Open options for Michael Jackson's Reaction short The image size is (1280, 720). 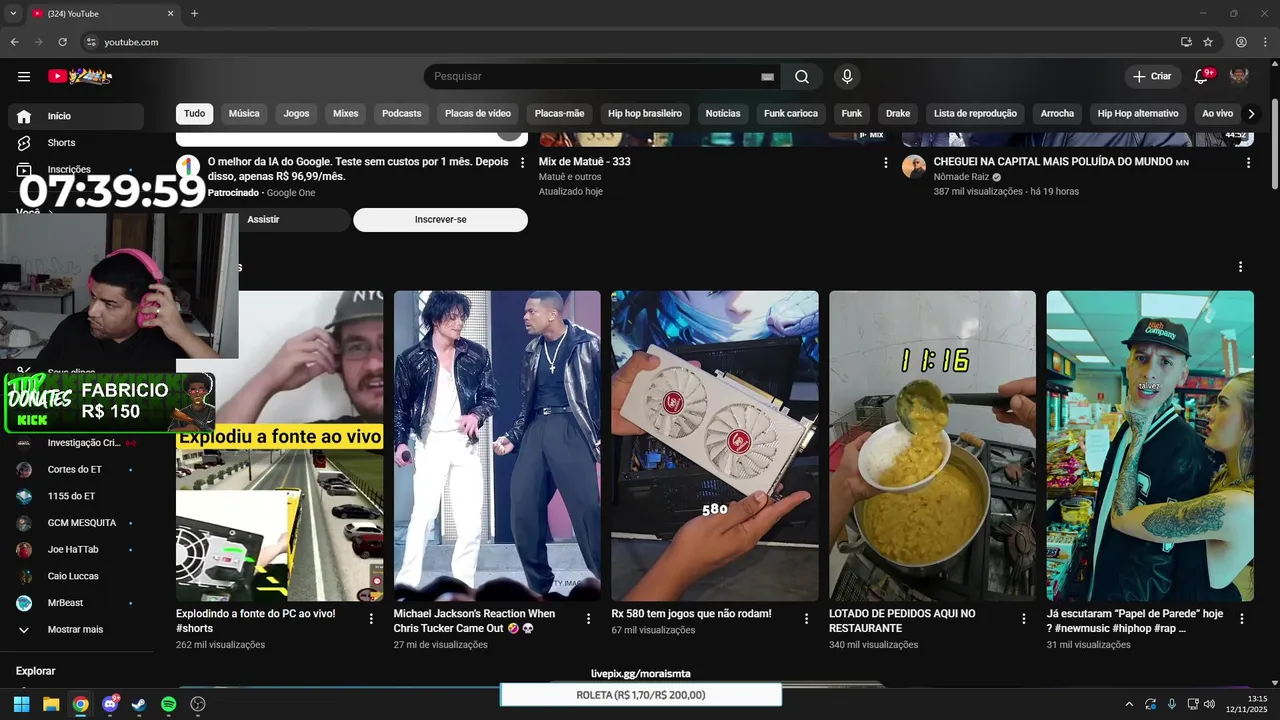click(x=588, y=619)
